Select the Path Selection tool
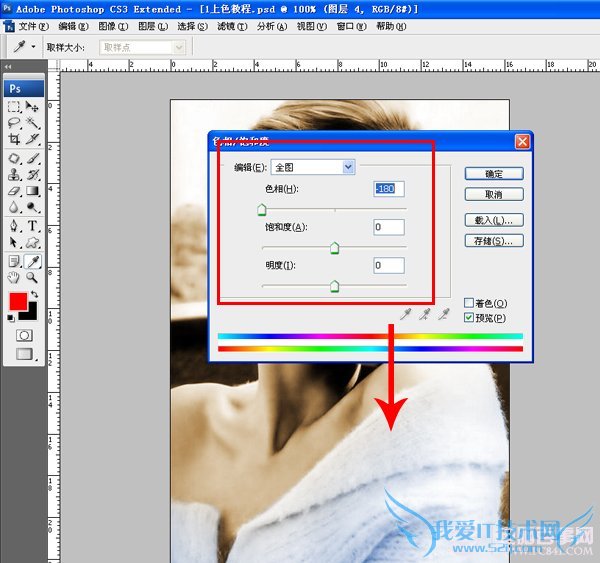 [14, 242]
